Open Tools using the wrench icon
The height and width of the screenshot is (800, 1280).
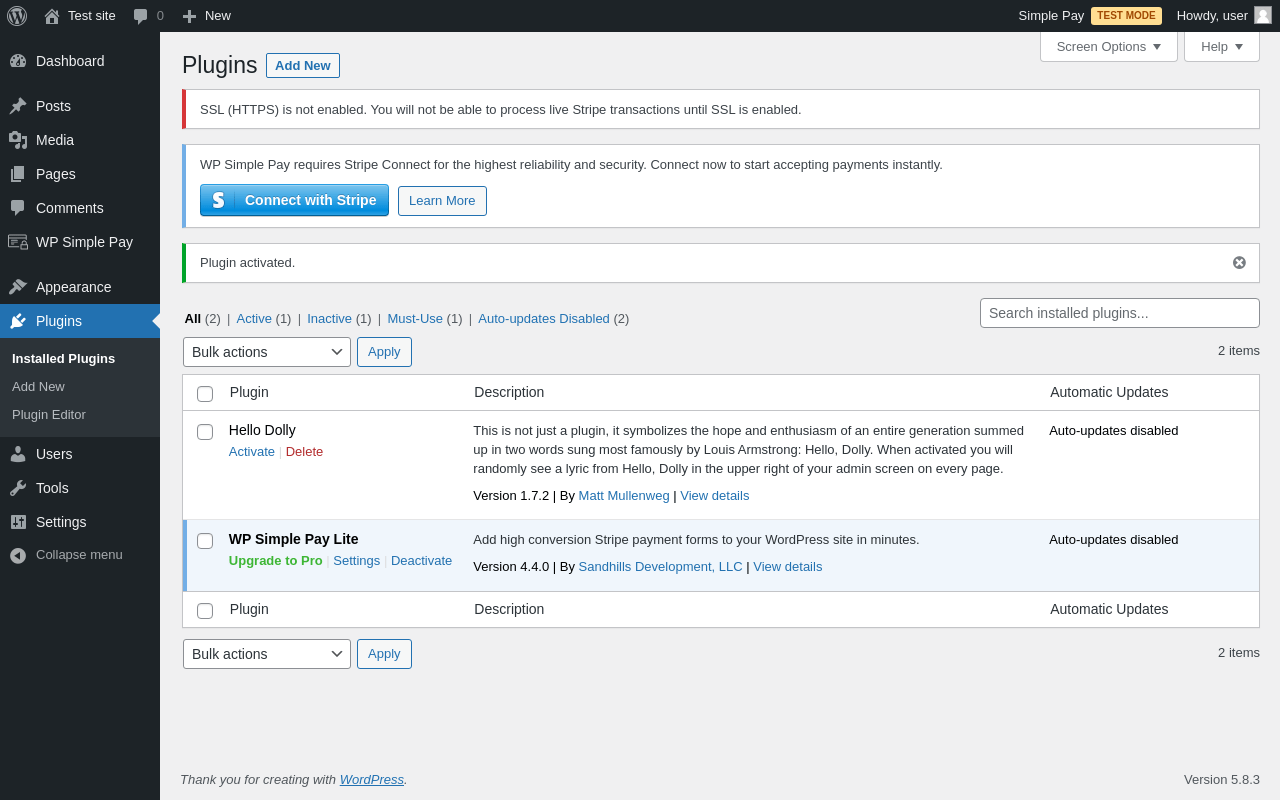coord(18,488)
